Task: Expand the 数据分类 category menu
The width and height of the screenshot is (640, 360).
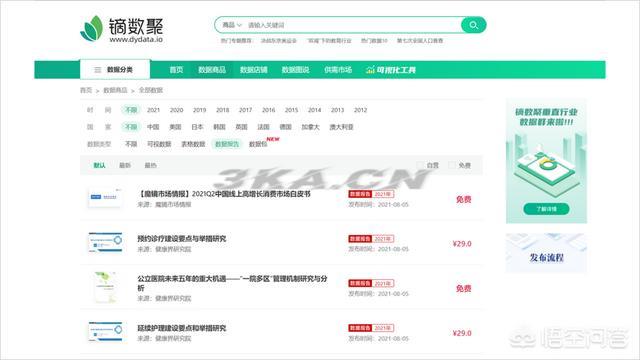Action: tap(115, 69)
